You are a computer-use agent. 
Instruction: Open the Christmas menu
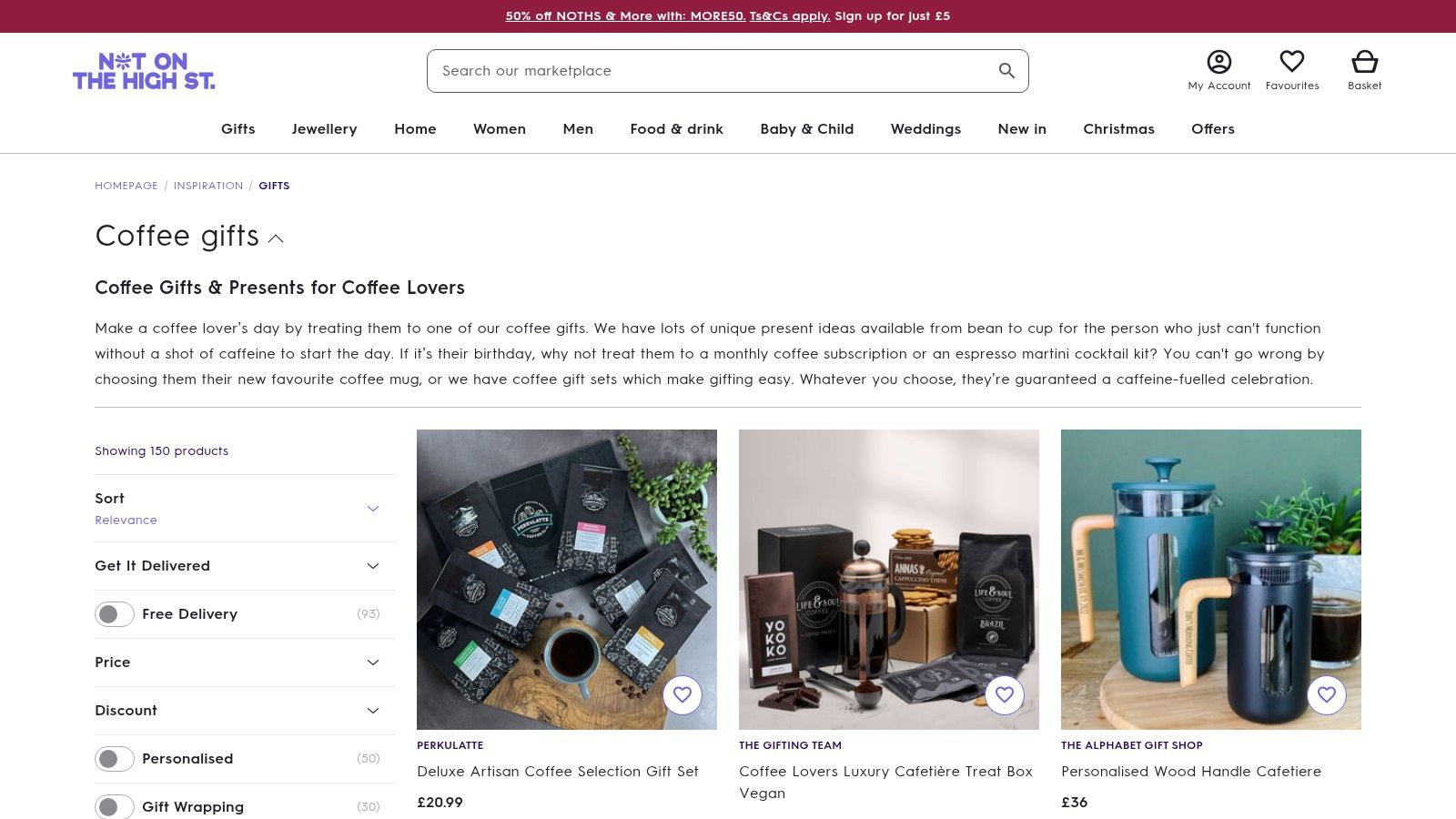click(1118, 129)
